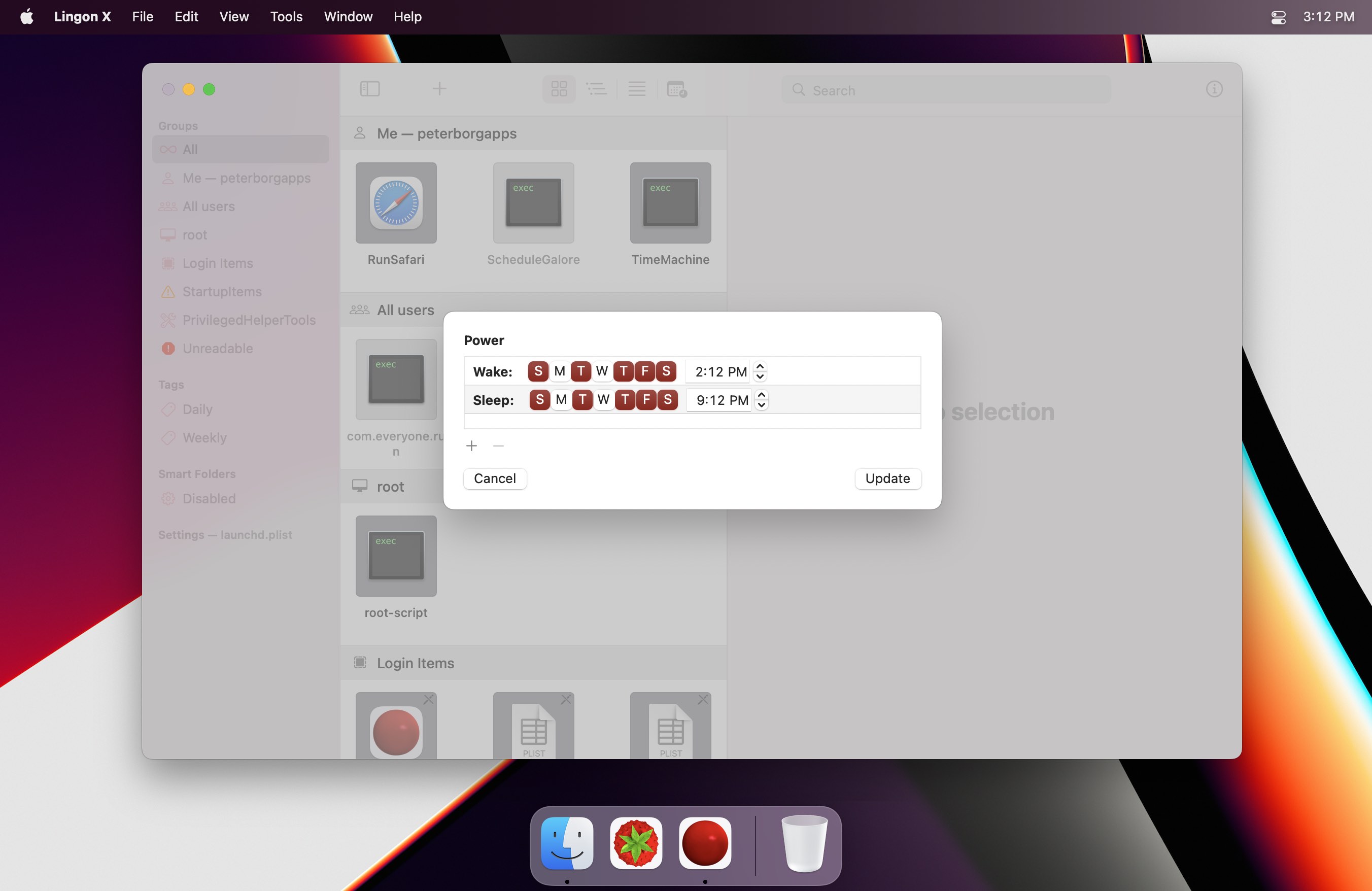Open the red ball app in Dock

coord(705,843)
